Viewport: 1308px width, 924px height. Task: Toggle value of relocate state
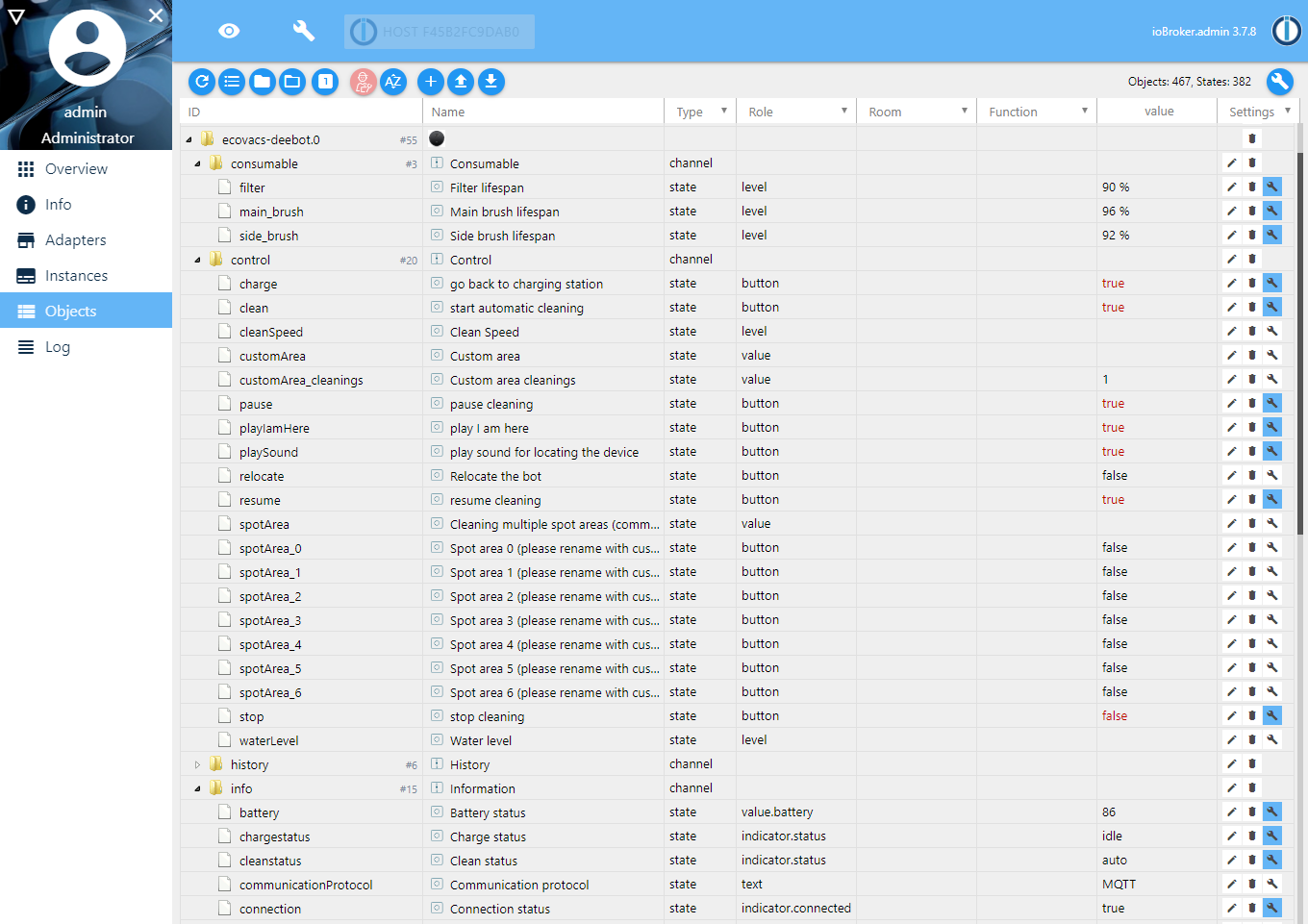click(x=1115, y=476)
